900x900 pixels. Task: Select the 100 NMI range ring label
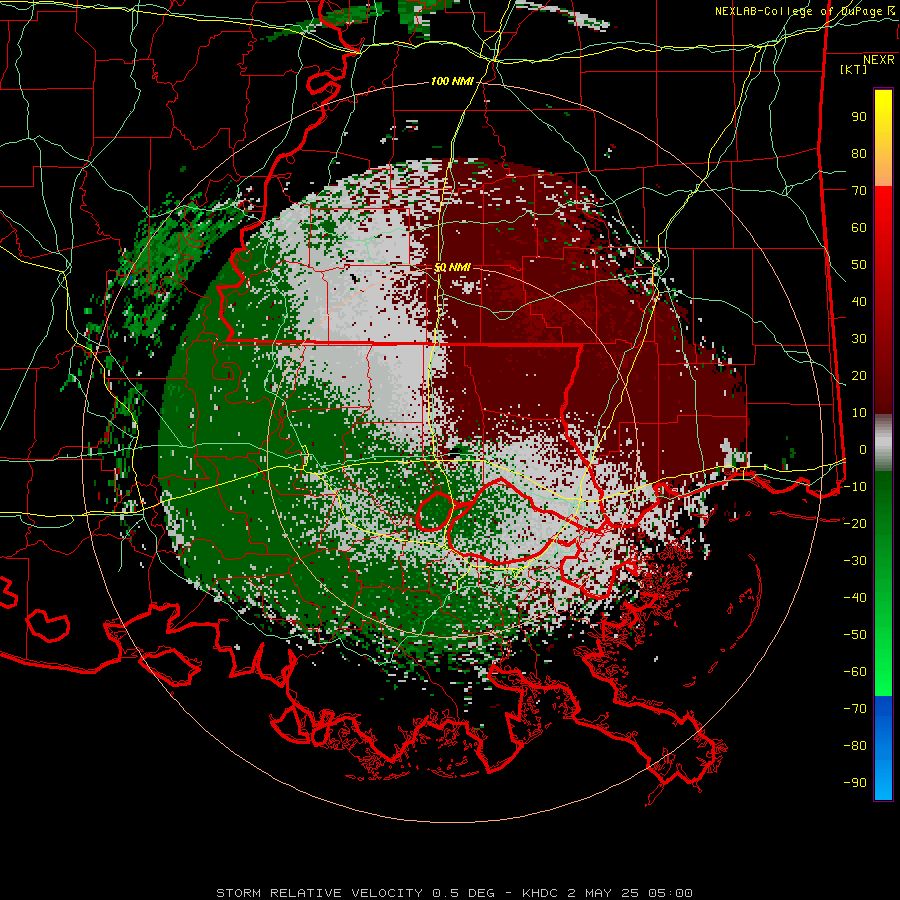coord(452,82)
